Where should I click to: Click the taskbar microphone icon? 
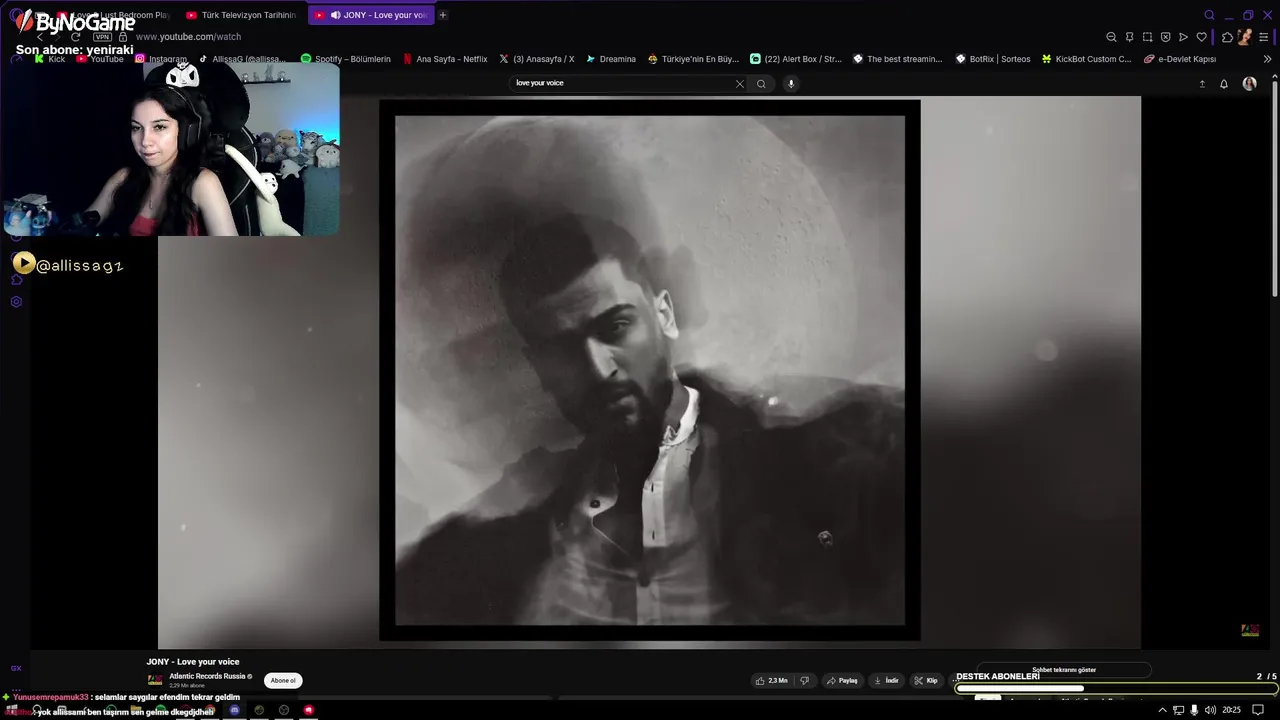pos(1194,710)
